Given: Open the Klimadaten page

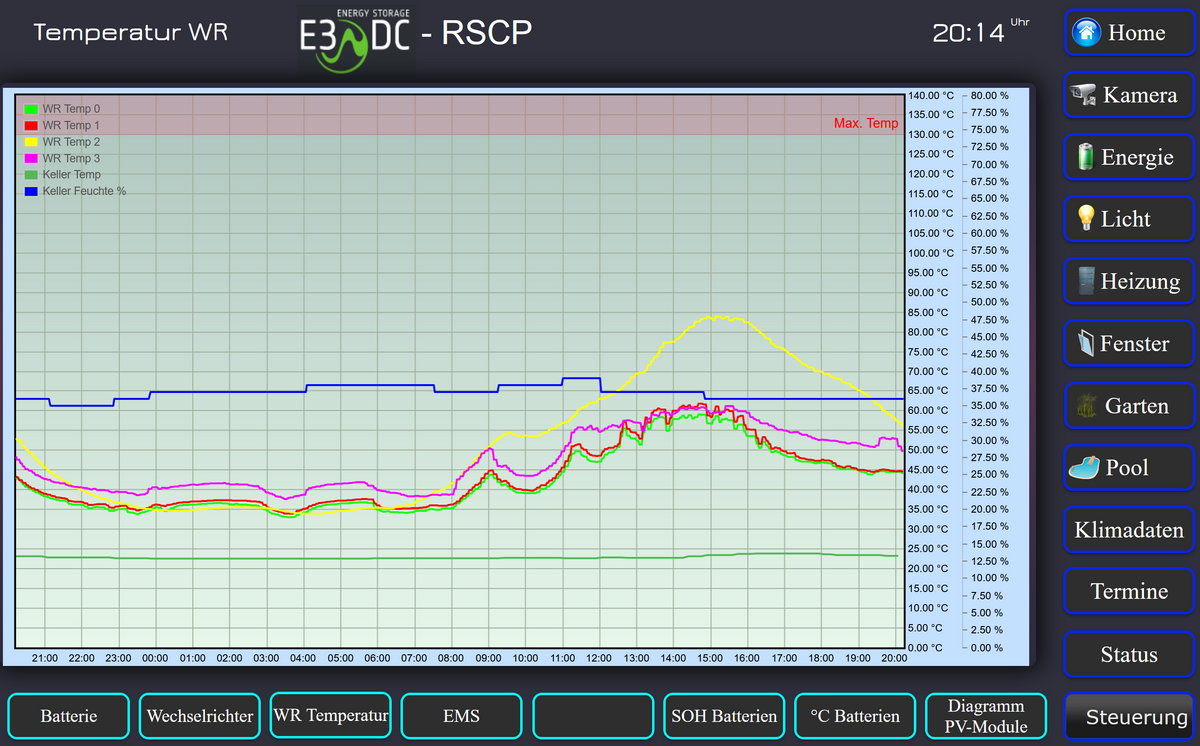Looking at the screenshot, I should click(x=1129, y=530).
